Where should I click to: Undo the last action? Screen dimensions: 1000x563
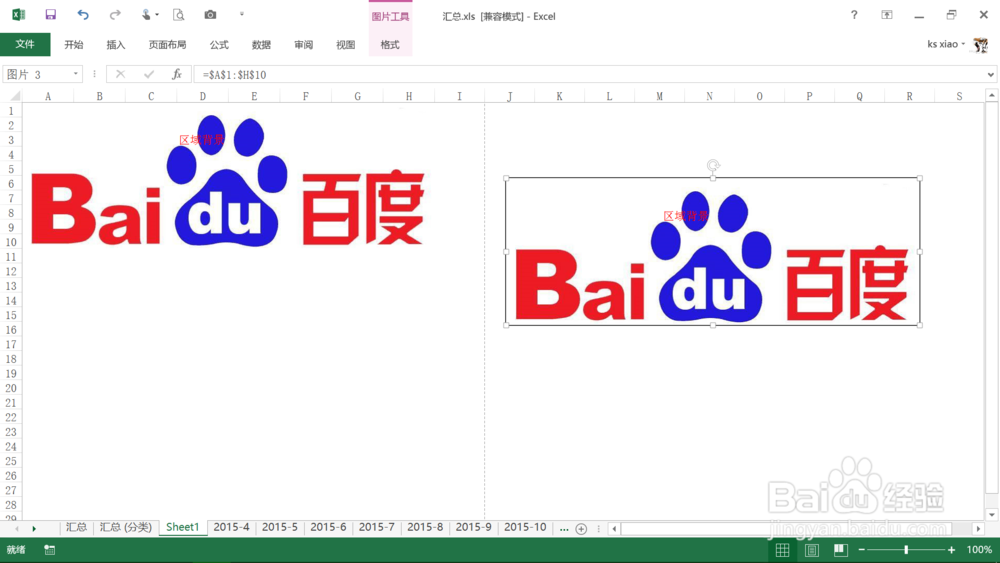tap(83, 14)
